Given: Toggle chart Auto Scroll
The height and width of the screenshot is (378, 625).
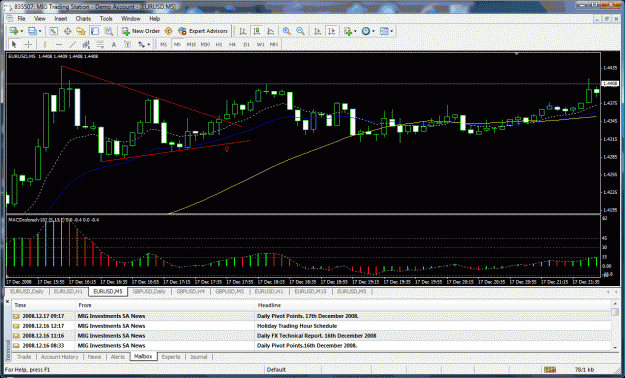Looking at the screenshot, I should 317,31.
